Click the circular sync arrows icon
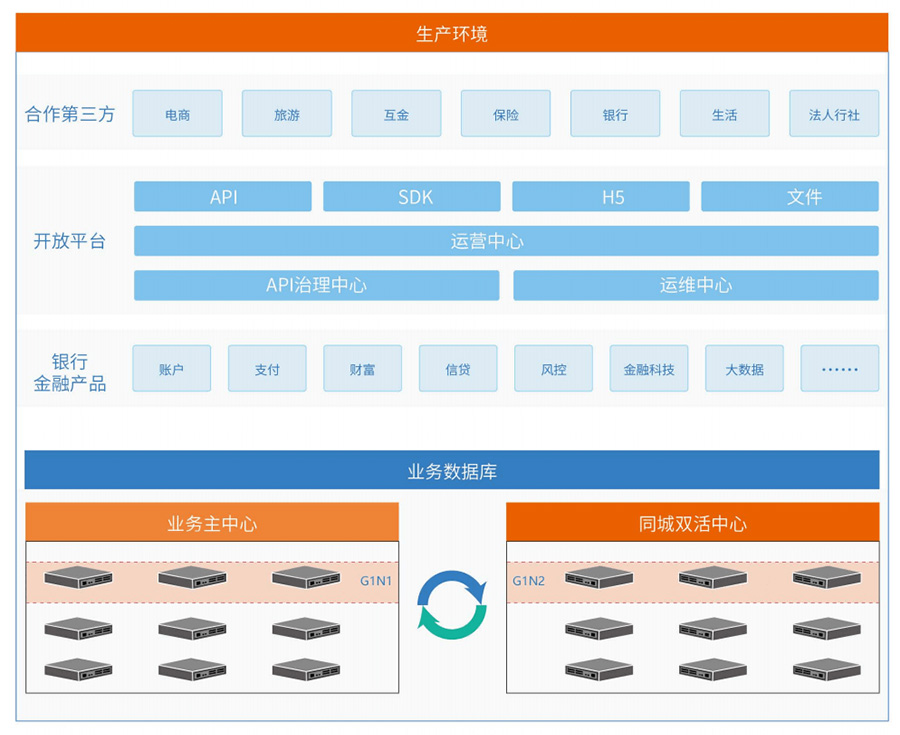This screenshot has height=735, width=900. 452,605
